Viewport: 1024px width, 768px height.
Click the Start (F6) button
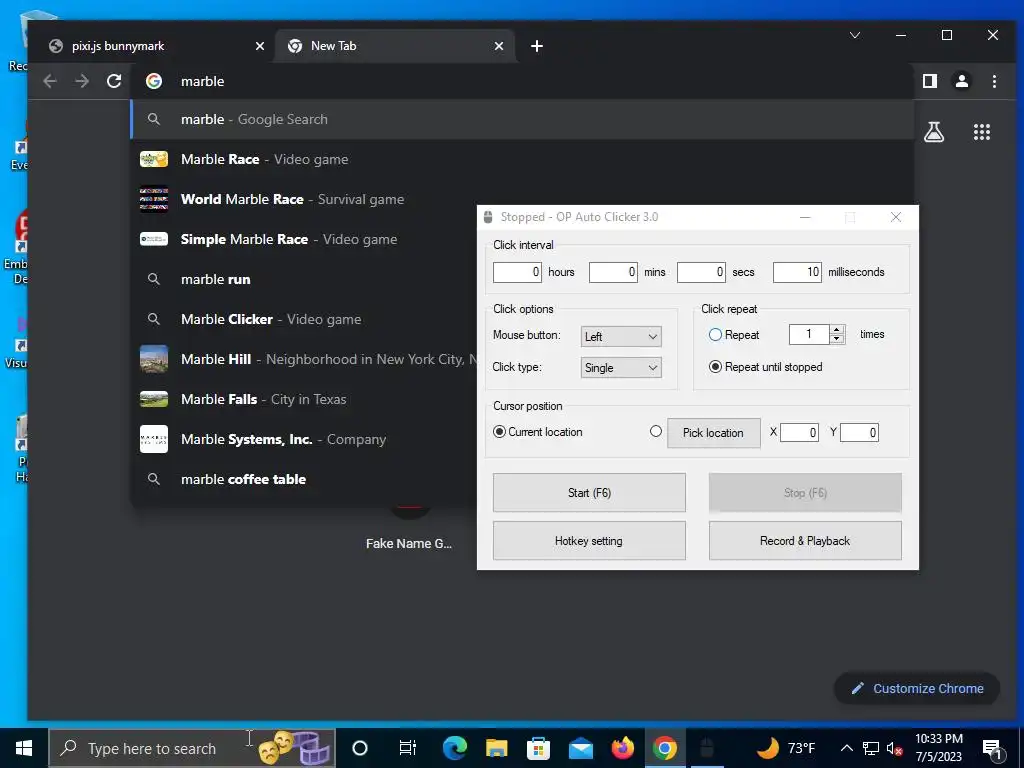[x=589, y=492]
